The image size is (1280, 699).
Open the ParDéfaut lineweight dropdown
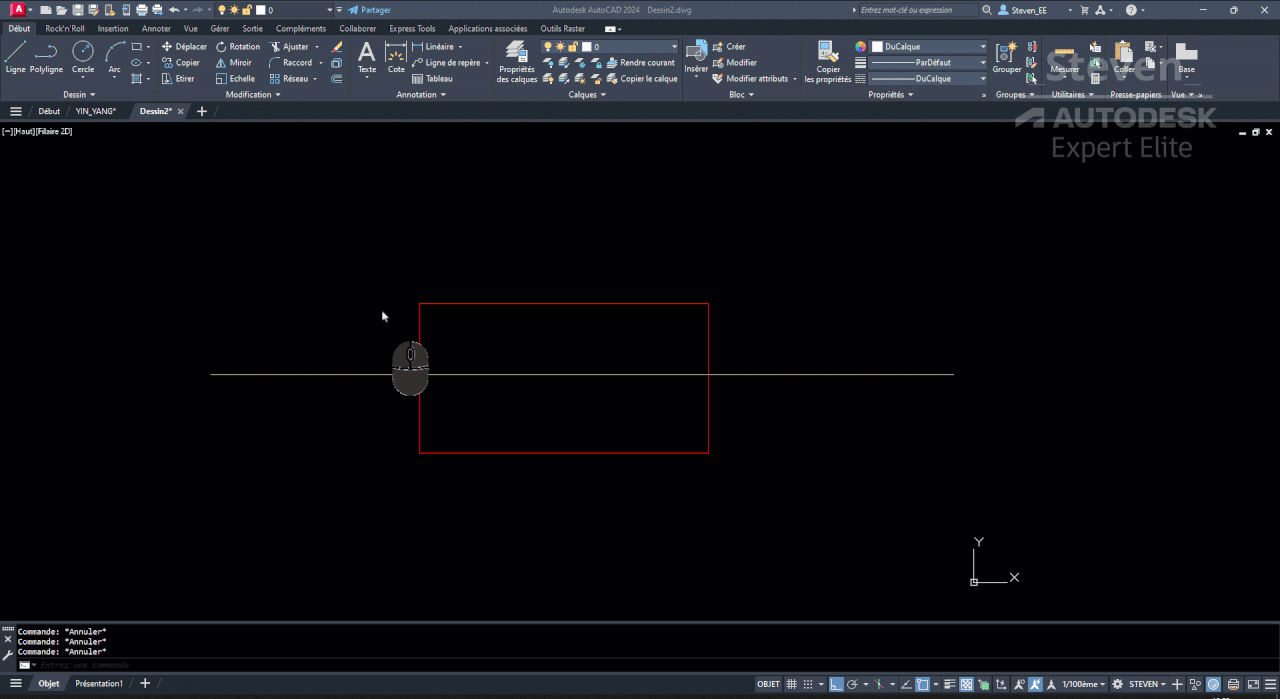[929, 63]
